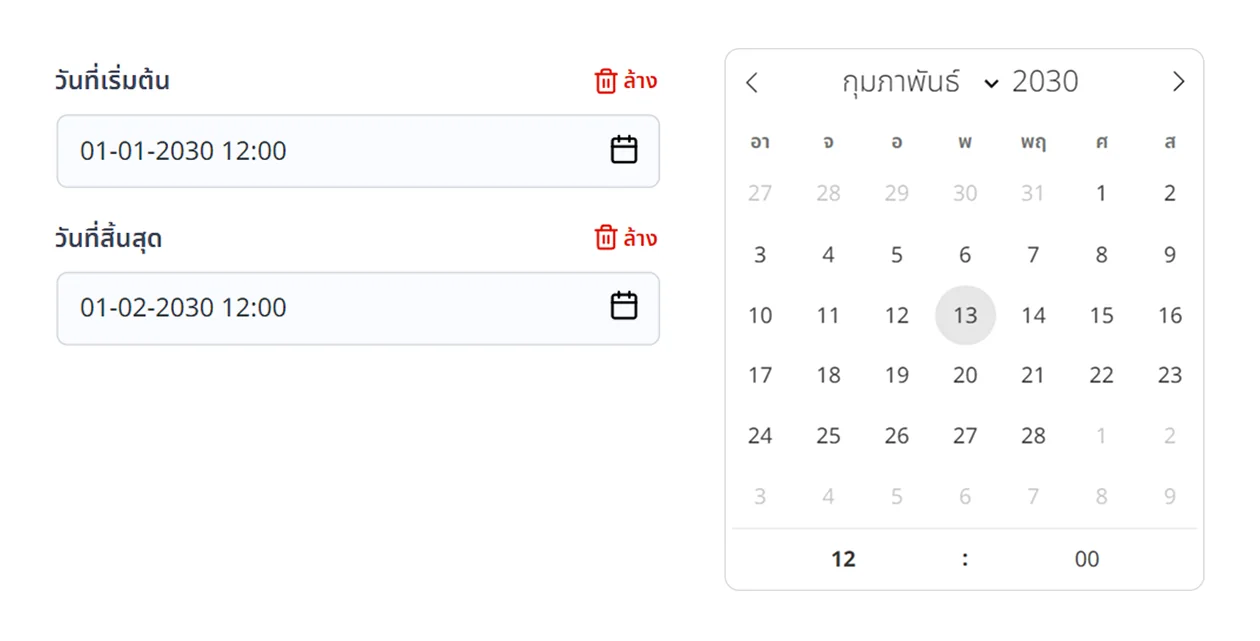
Task: Go to next month with right chevron
Action: tap(1178, 82)
